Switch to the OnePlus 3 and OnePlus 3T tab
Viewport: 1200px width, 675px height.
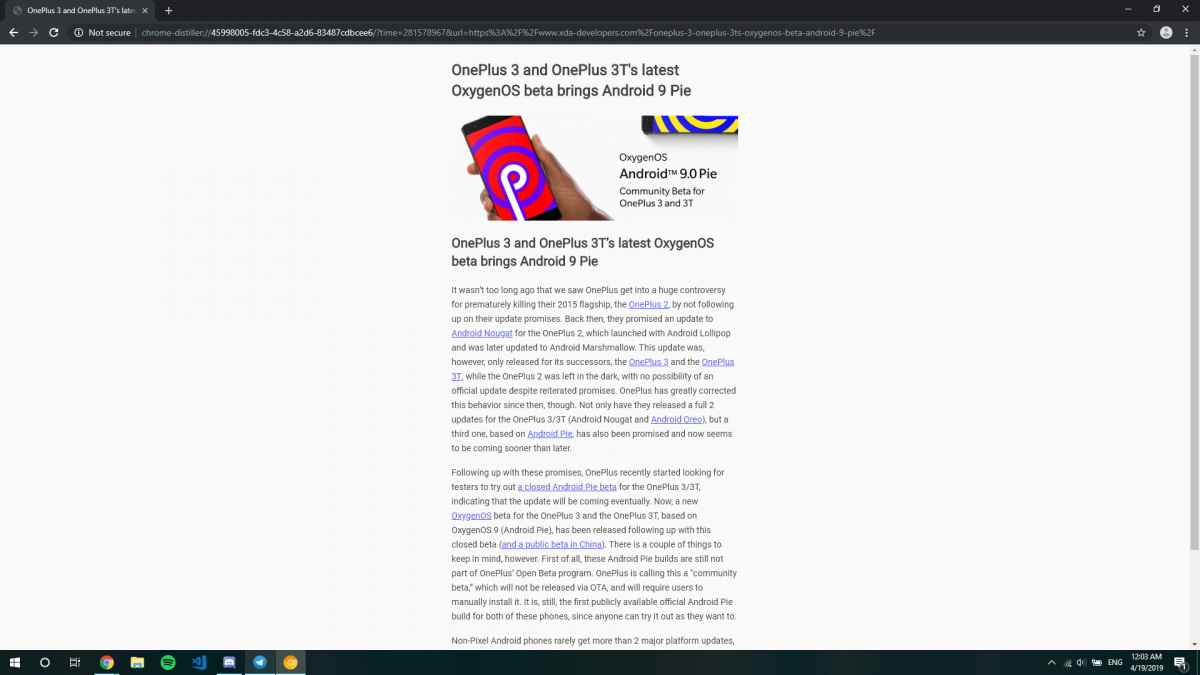[79, 10]
